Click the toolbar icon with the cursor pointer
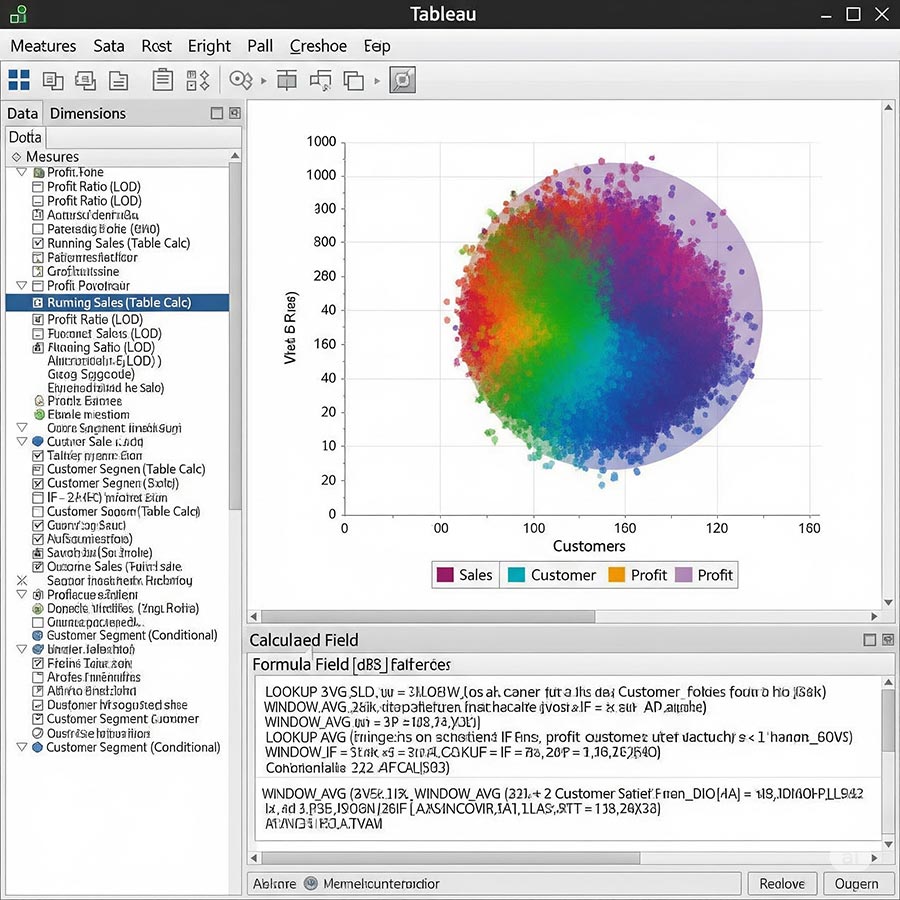 (x=320, y=80)
